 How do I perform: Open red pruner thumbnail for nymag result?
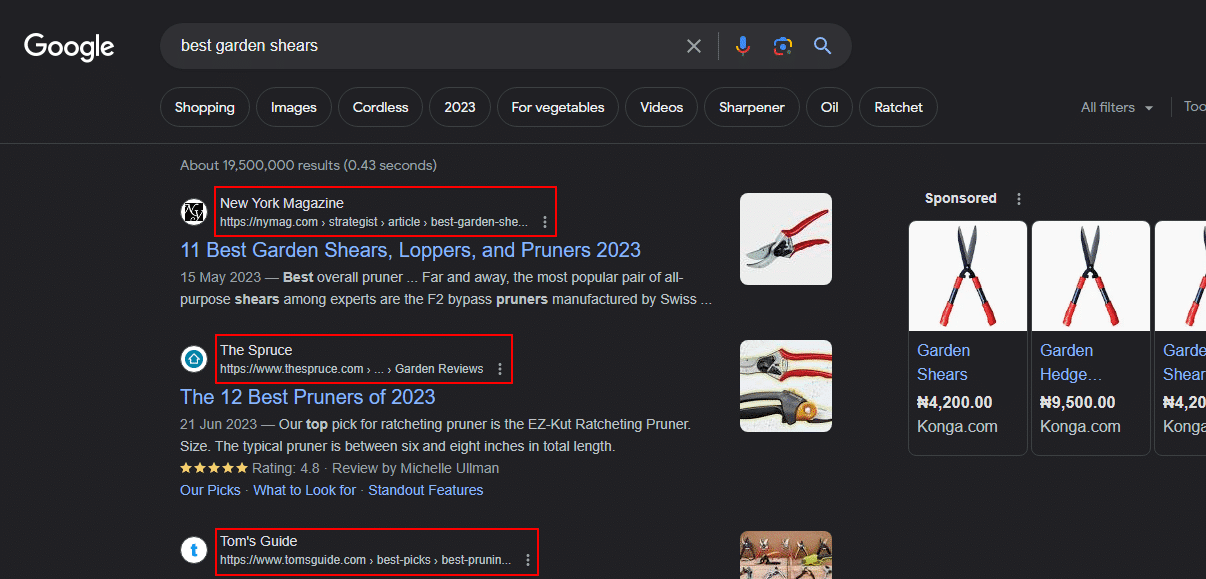[x=786, y=239]
